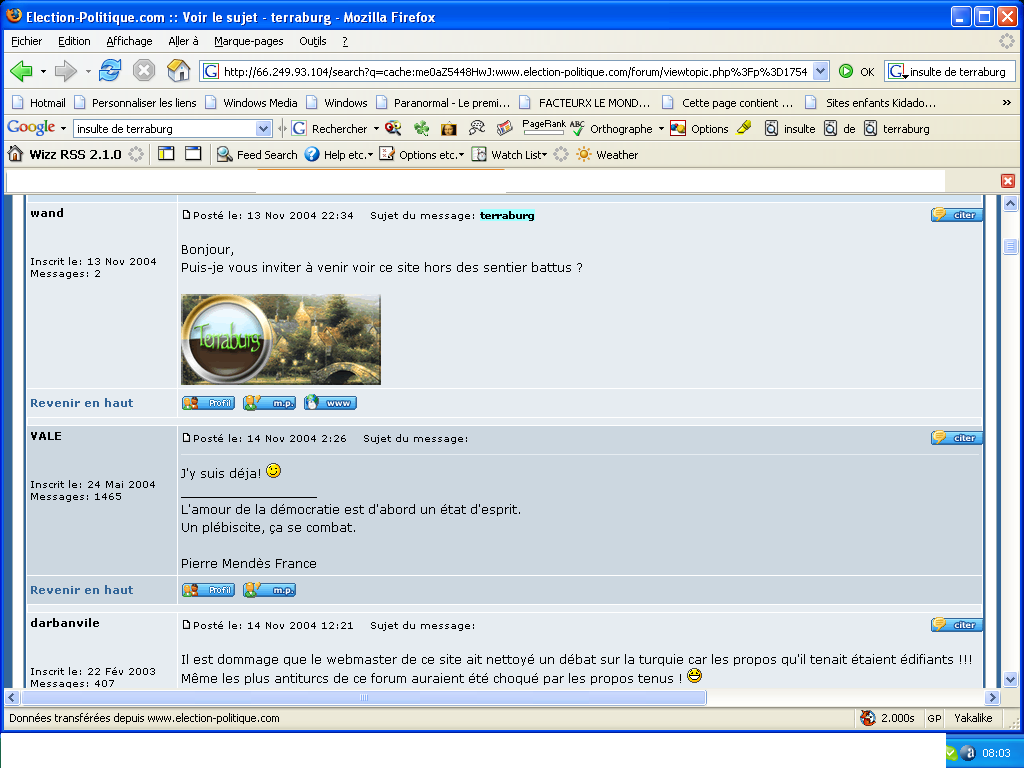Click the horizontal scrollbar thumb
This screenshot has height=768, width=1024.
coord(364,697)
